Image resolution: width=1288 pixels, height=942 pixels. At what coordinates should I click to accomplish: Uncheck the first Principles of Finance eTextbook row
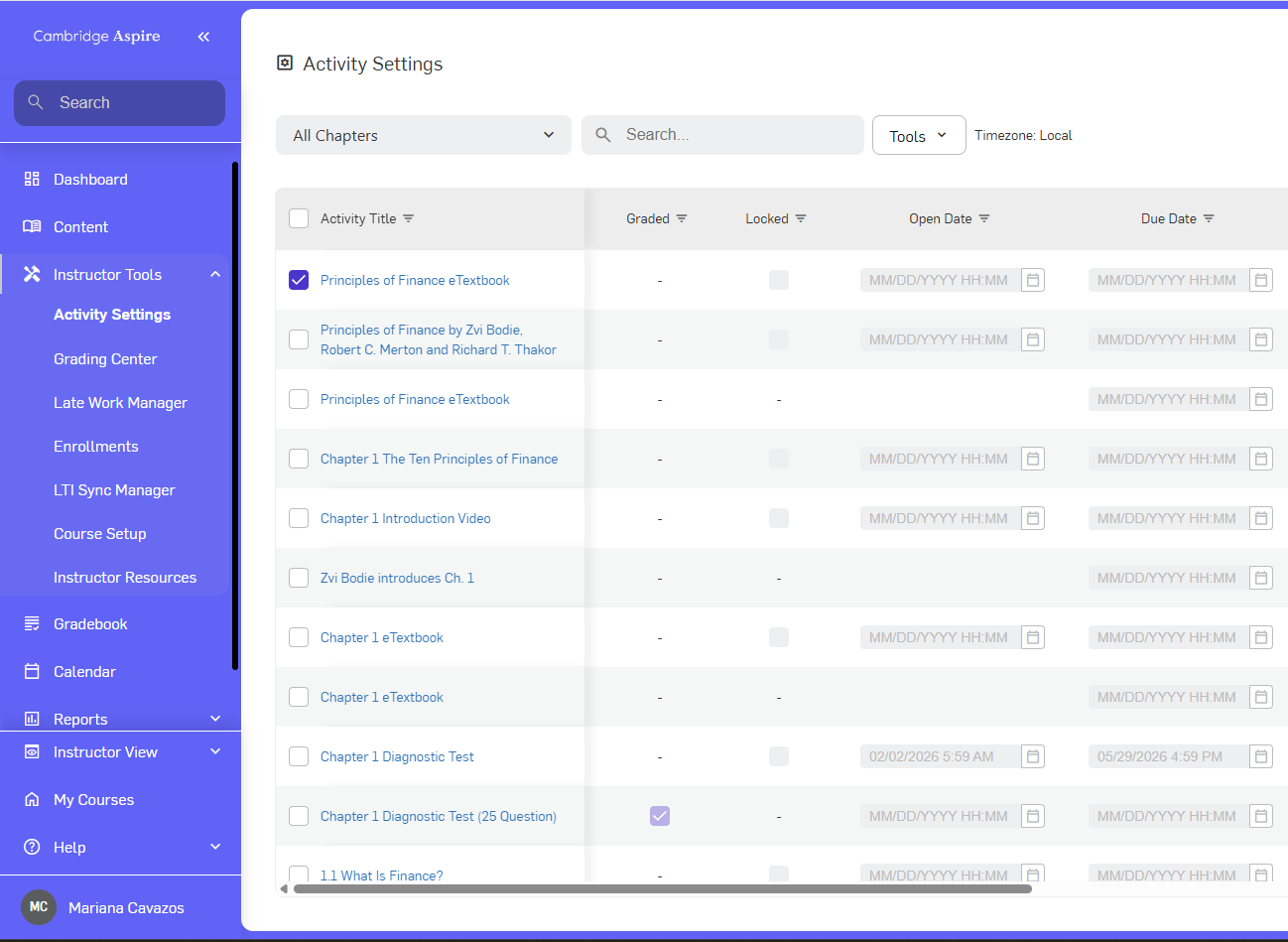point(299,280)
